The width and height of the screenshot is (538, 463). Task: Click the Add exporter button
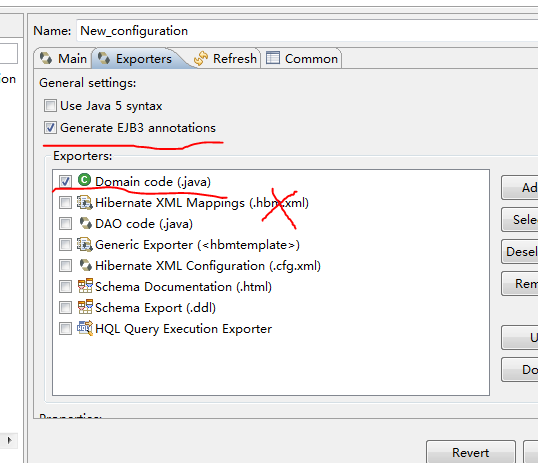coord(519,187)
